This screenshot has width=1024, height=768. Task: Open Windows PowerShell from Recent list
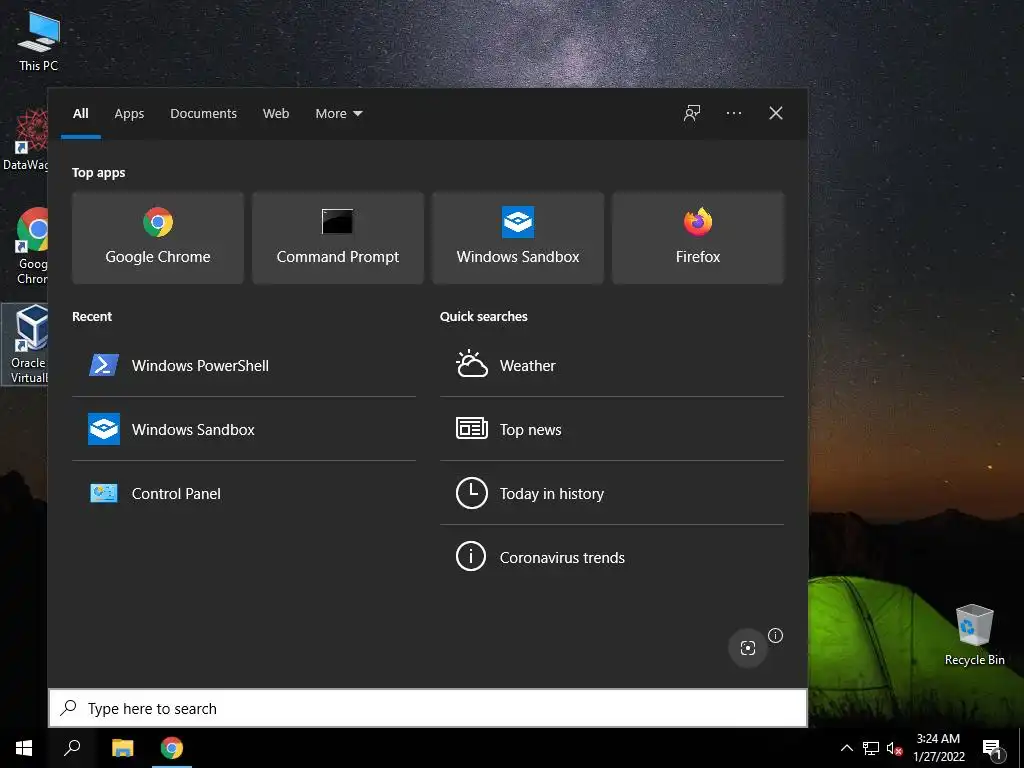244,365
